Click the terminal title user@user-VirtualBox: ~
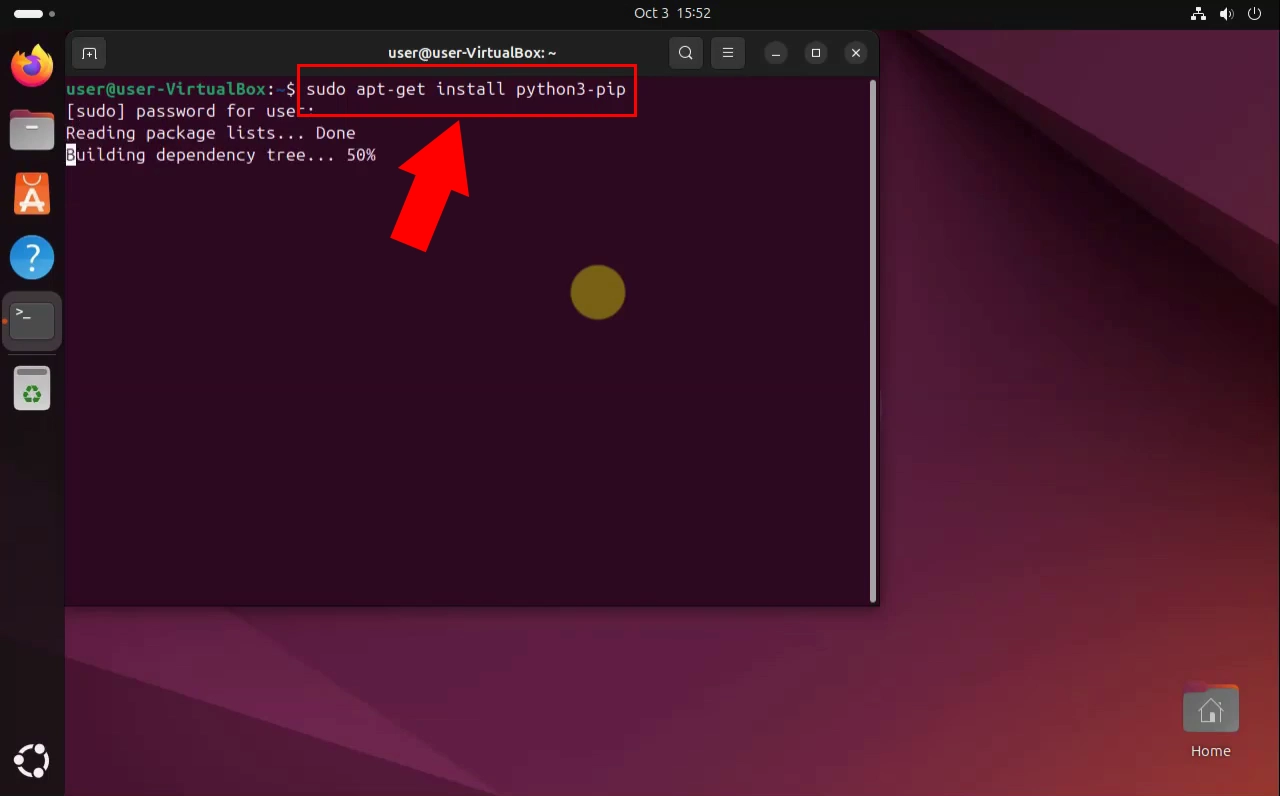Viewport: 1280px width, 796px height. (x=472, y=53)
